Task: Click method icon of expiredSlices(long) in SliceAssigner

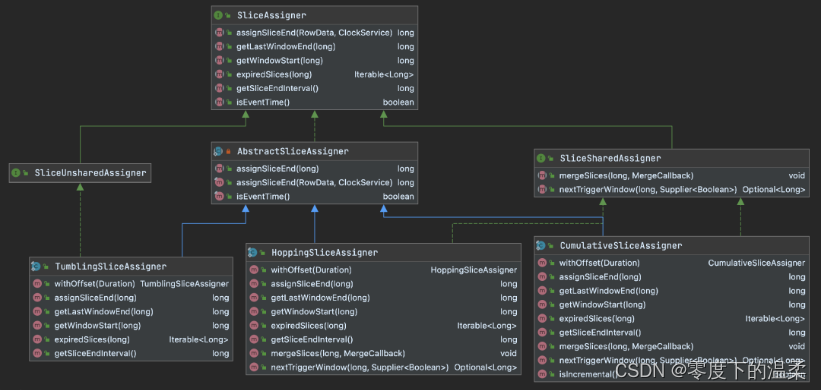Action: [x=219, y=74]
